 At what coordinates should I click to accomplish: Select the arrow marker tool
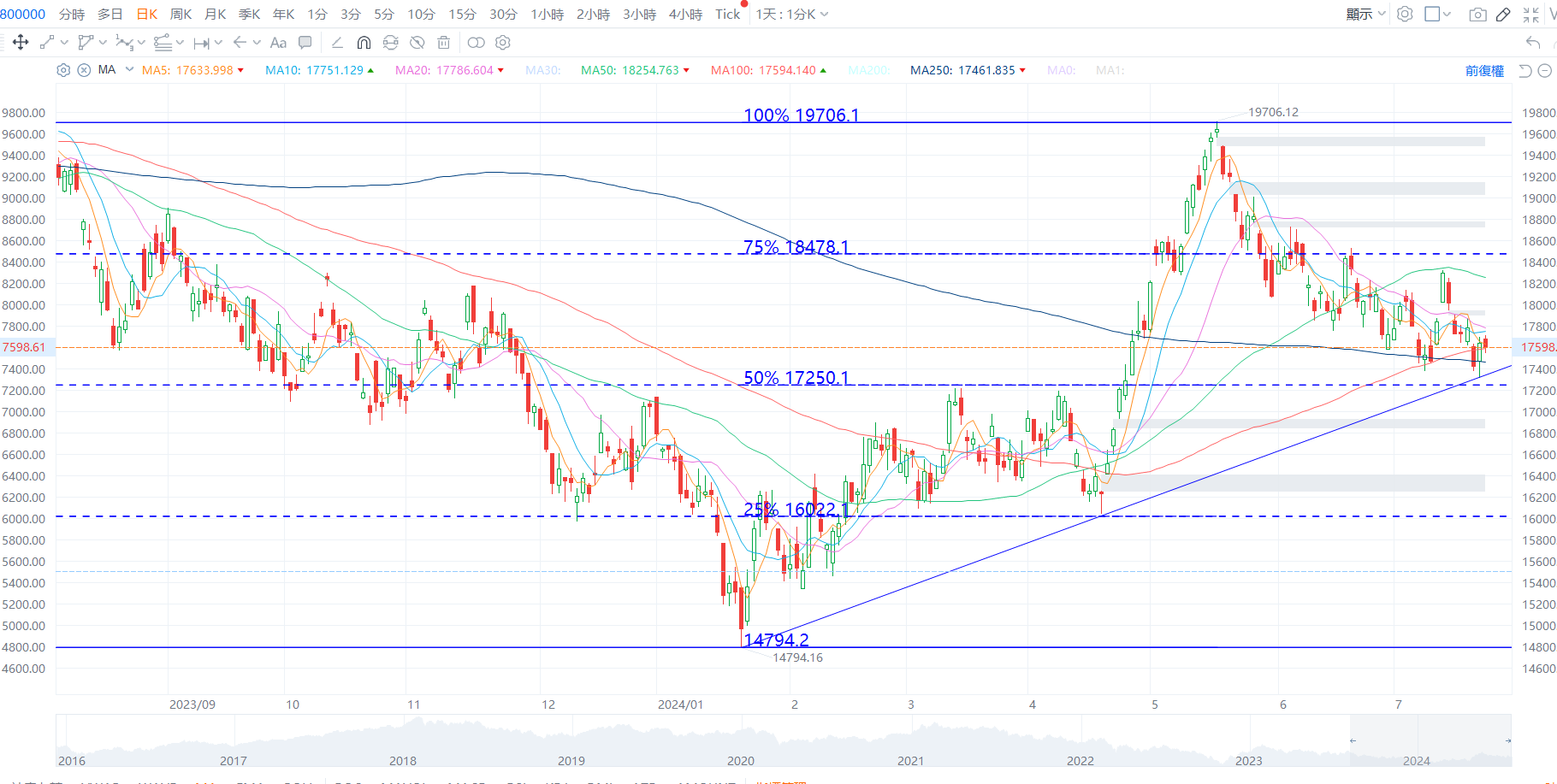click(x=240, y=42)
